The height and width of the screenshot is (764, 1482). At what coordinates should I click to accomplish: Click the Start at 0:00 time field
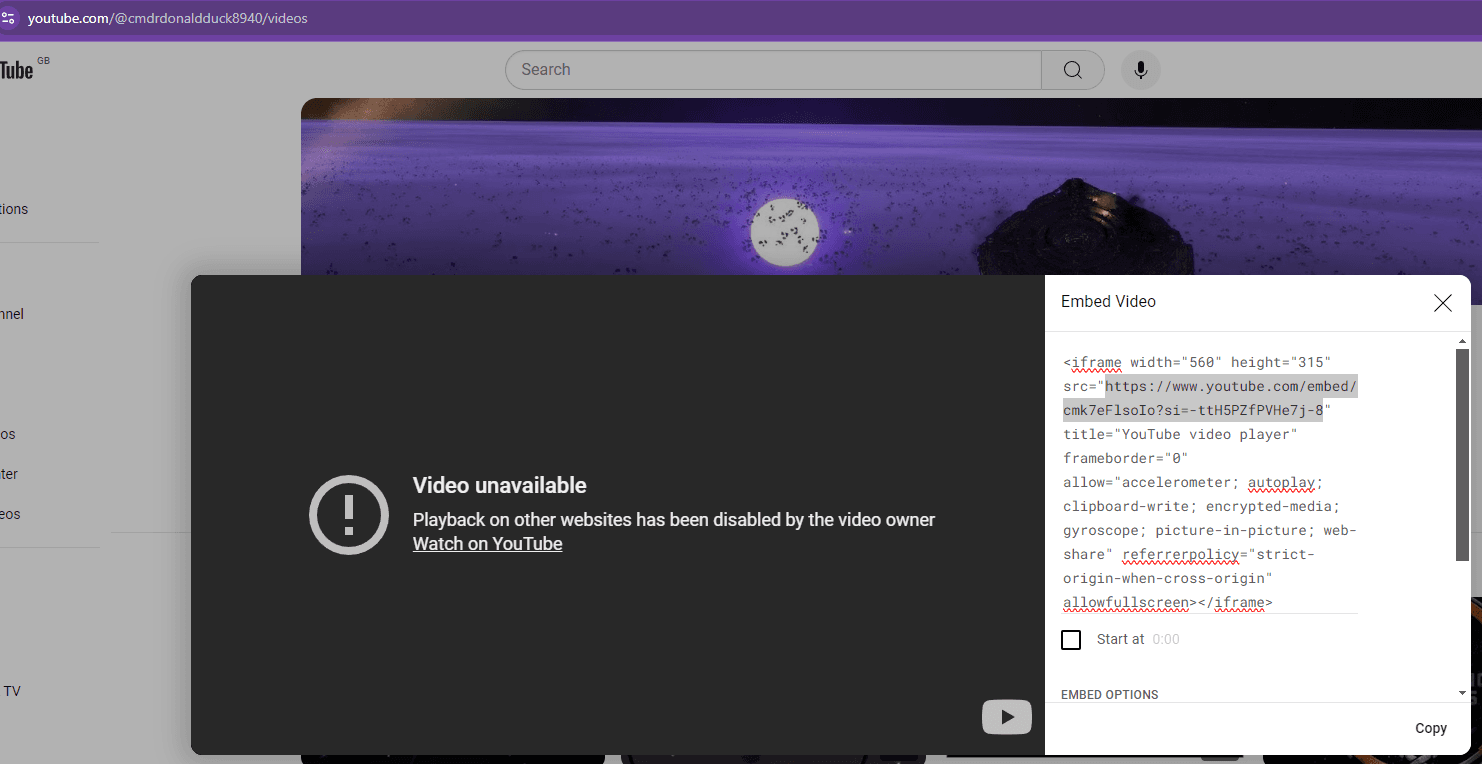[x=1166, y=639]
